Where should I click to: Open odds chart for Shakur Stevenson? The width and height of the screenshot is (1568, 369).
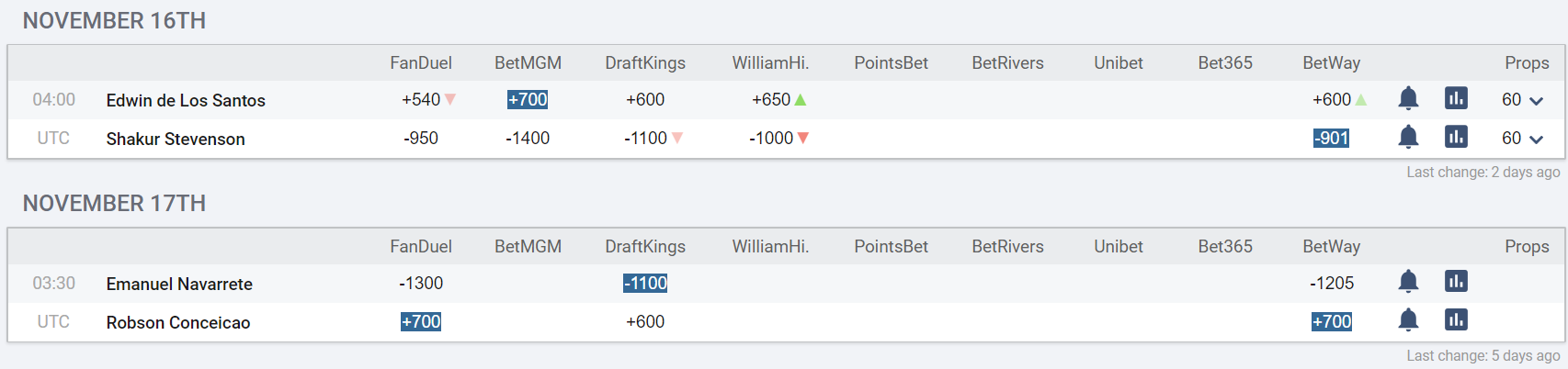(x=1456, y=137)
